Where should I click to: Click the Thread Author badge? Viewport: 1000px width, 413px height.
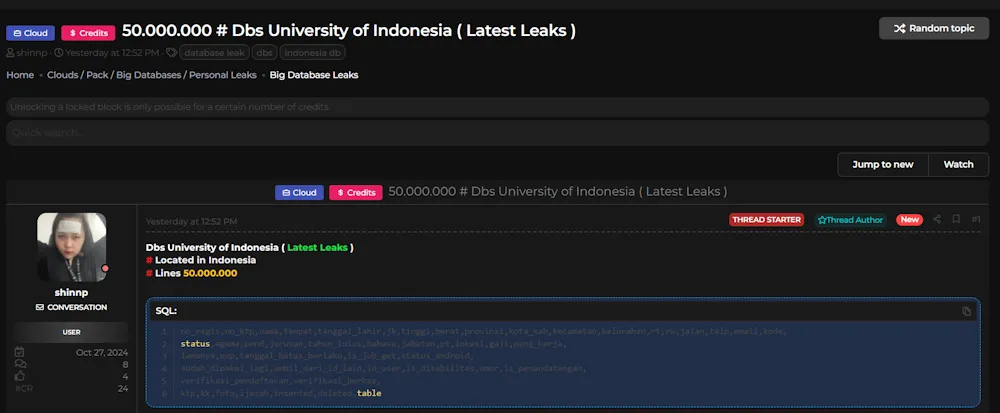tap(850, 220)
